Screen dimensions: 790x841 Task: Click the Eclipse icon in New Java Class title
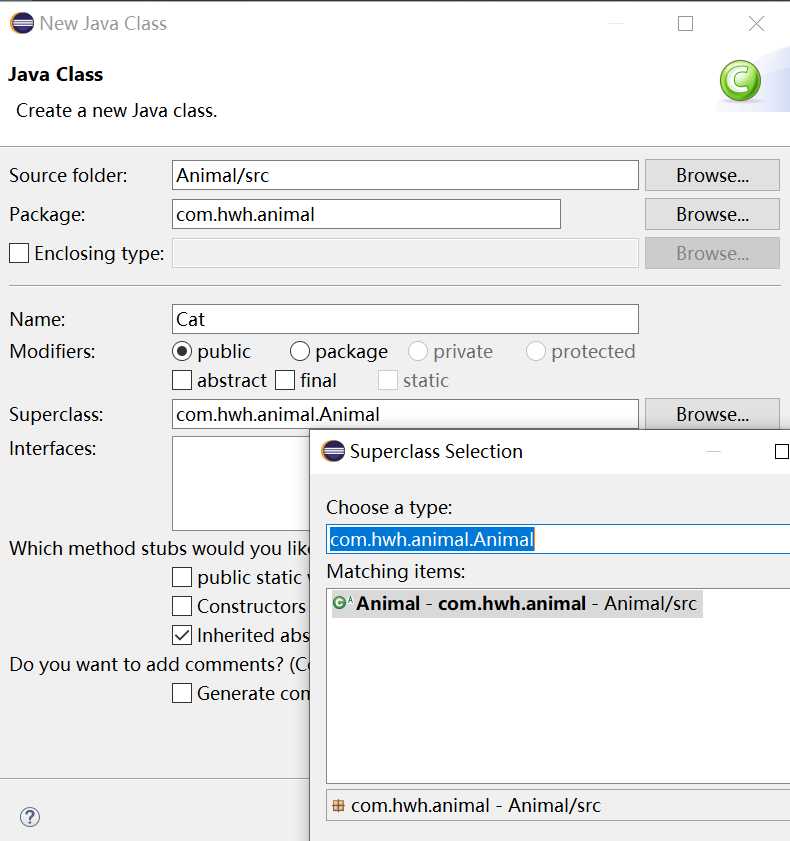(x=21, y=23)
